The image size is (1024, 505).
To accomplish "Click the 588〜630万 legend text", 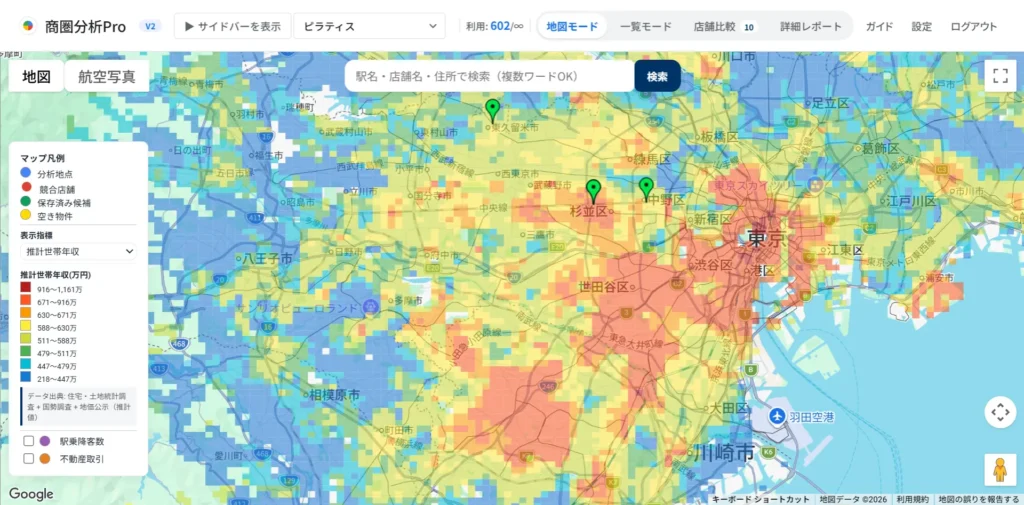I will 56,327.
